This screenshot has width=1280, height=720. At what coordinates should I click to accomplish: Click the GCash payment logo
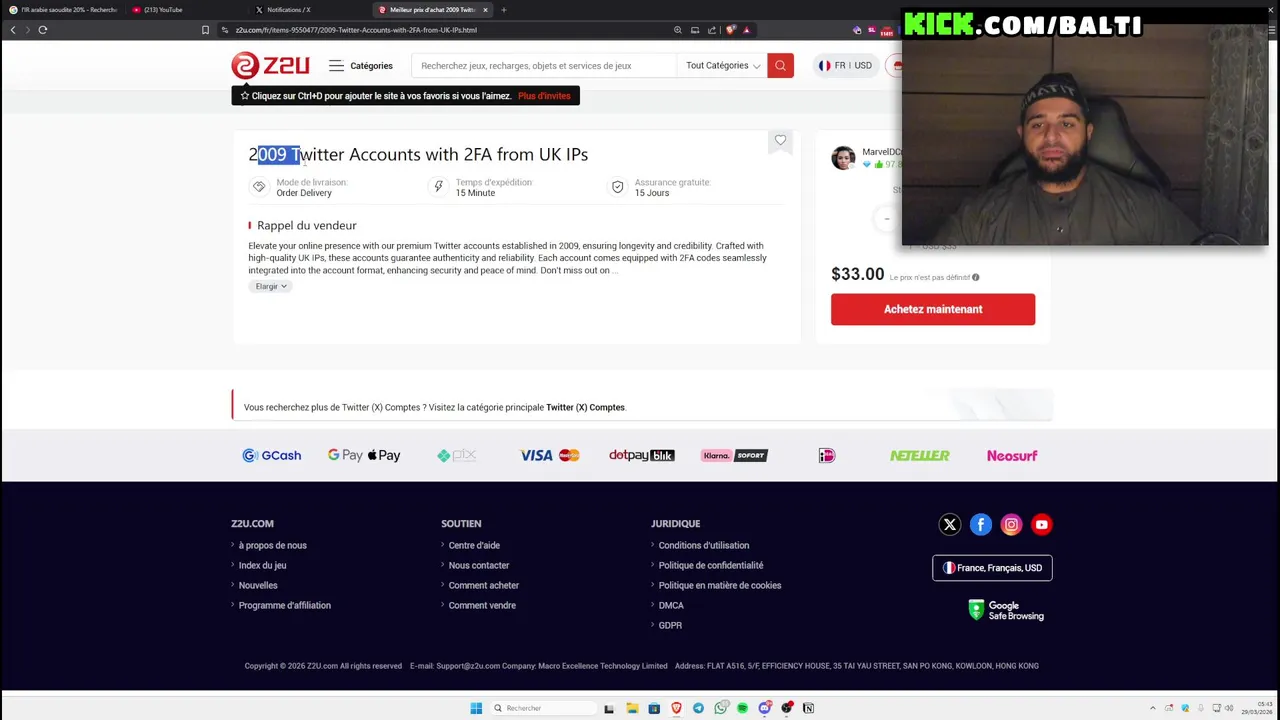click(x=271, y=456)
